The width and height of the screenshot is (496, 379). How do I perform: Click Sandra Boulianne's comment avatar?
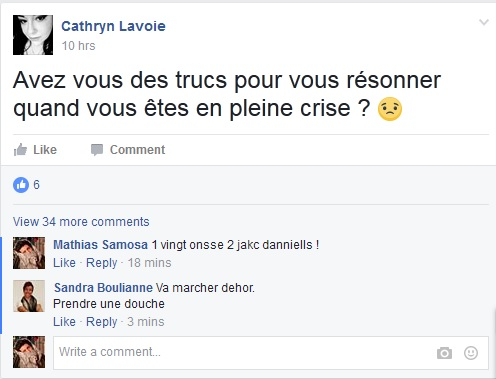29,296
